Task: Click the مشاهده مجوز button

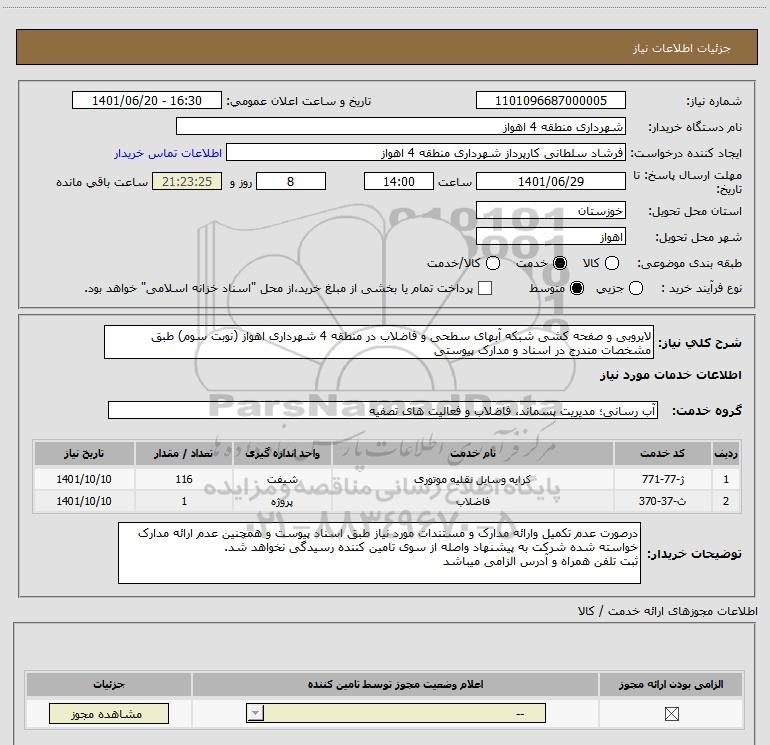Action: tap(109, 714)
